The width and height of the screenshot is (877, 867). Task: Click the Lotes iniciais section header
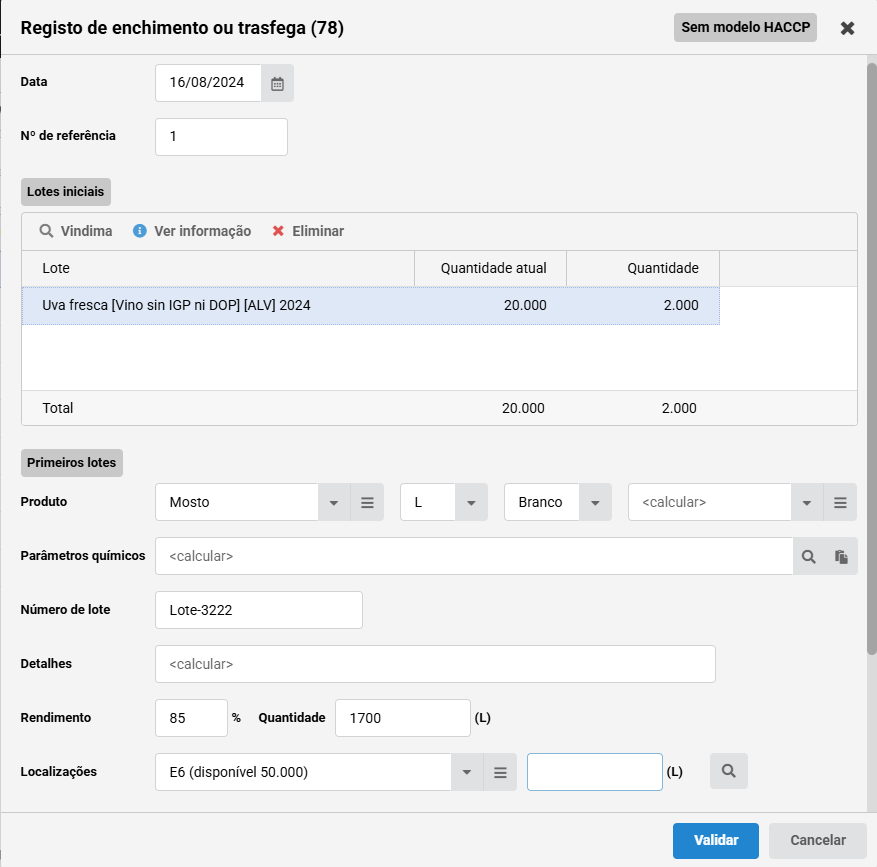[66, 192]
